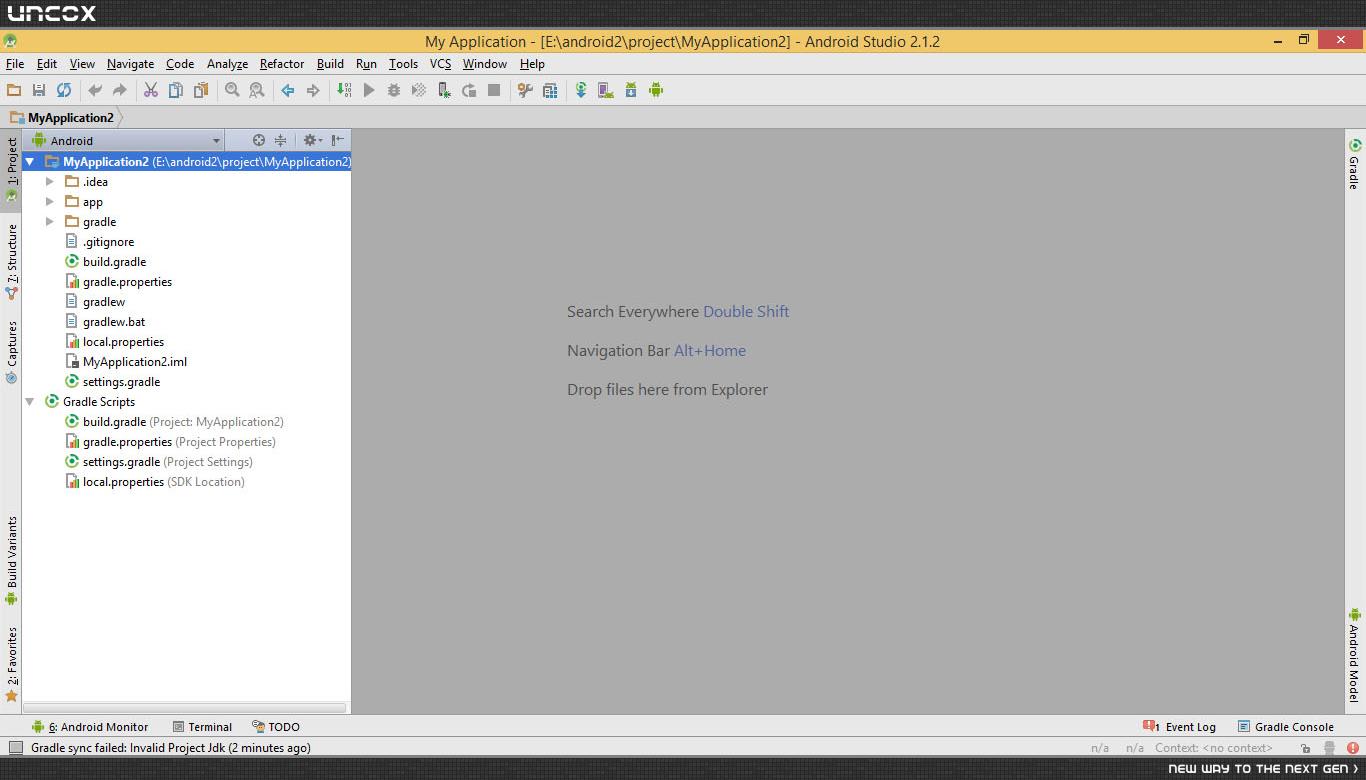Click the Attach Debugger to Android Process icon
The height and width of the screenshot is (780, 1366).
[x=444, y=90]
